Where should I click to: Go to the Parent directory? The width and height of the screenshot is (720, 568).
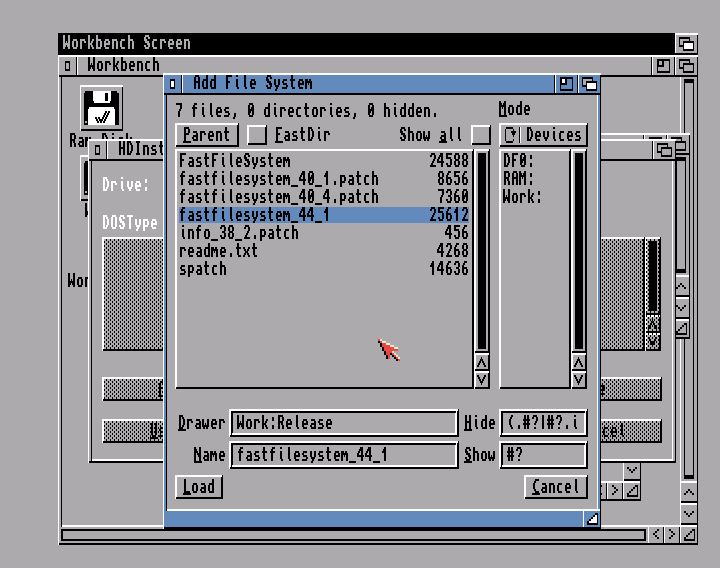pos(206,135)
